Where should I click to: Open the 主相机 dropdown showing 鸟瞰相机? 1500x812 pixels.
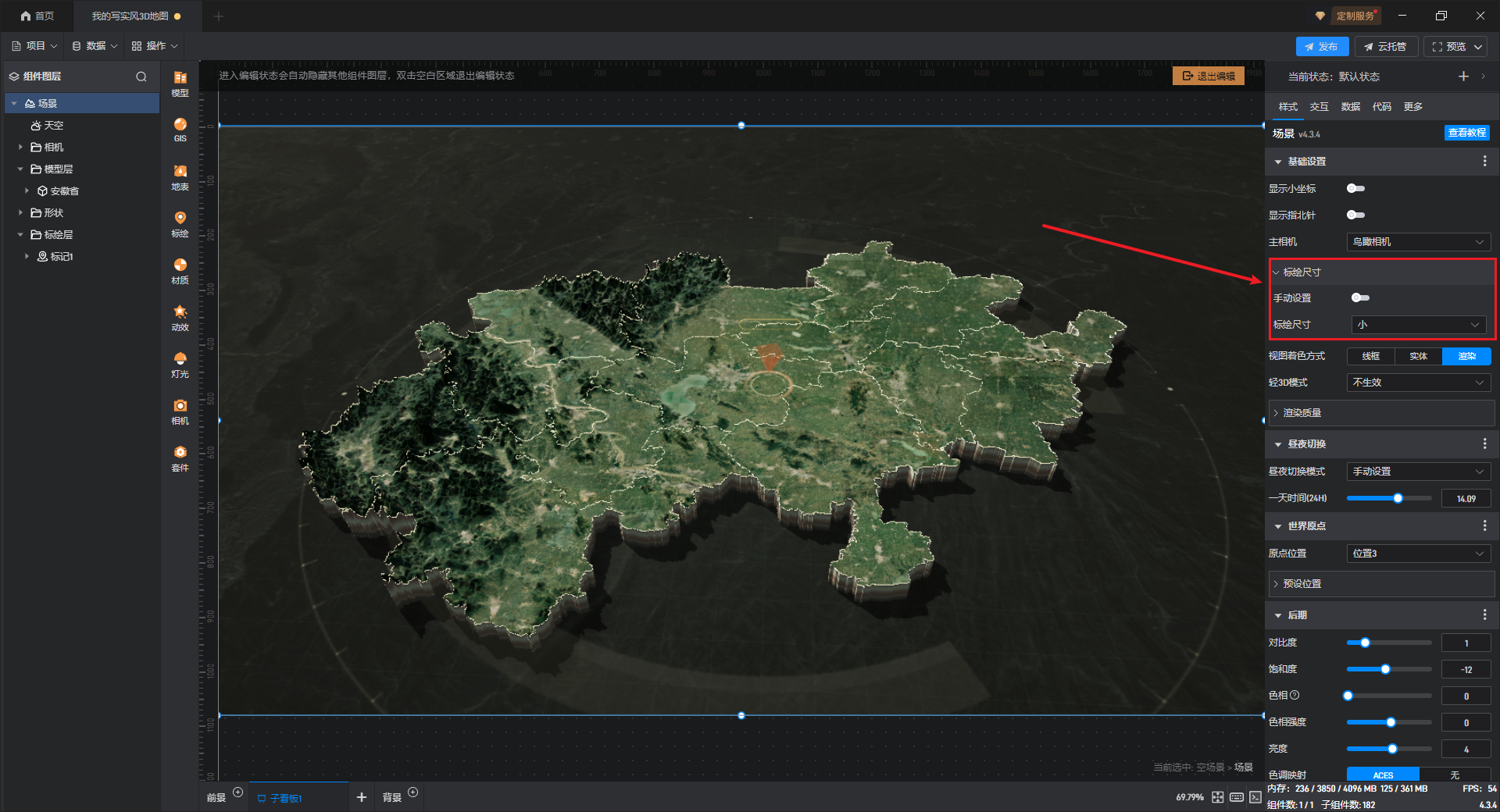(x=1418, y=242)
